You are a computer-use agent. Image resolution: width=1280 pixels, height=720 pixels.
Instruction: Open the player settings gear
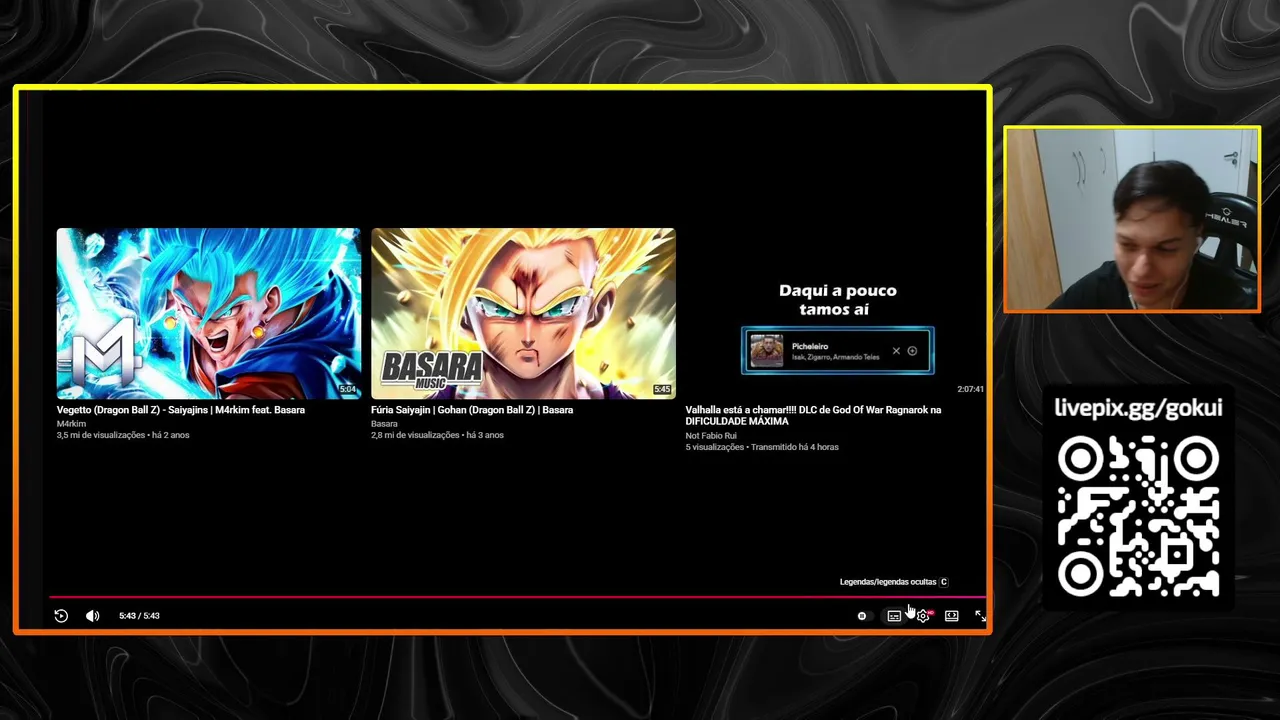tap(923, 616)
